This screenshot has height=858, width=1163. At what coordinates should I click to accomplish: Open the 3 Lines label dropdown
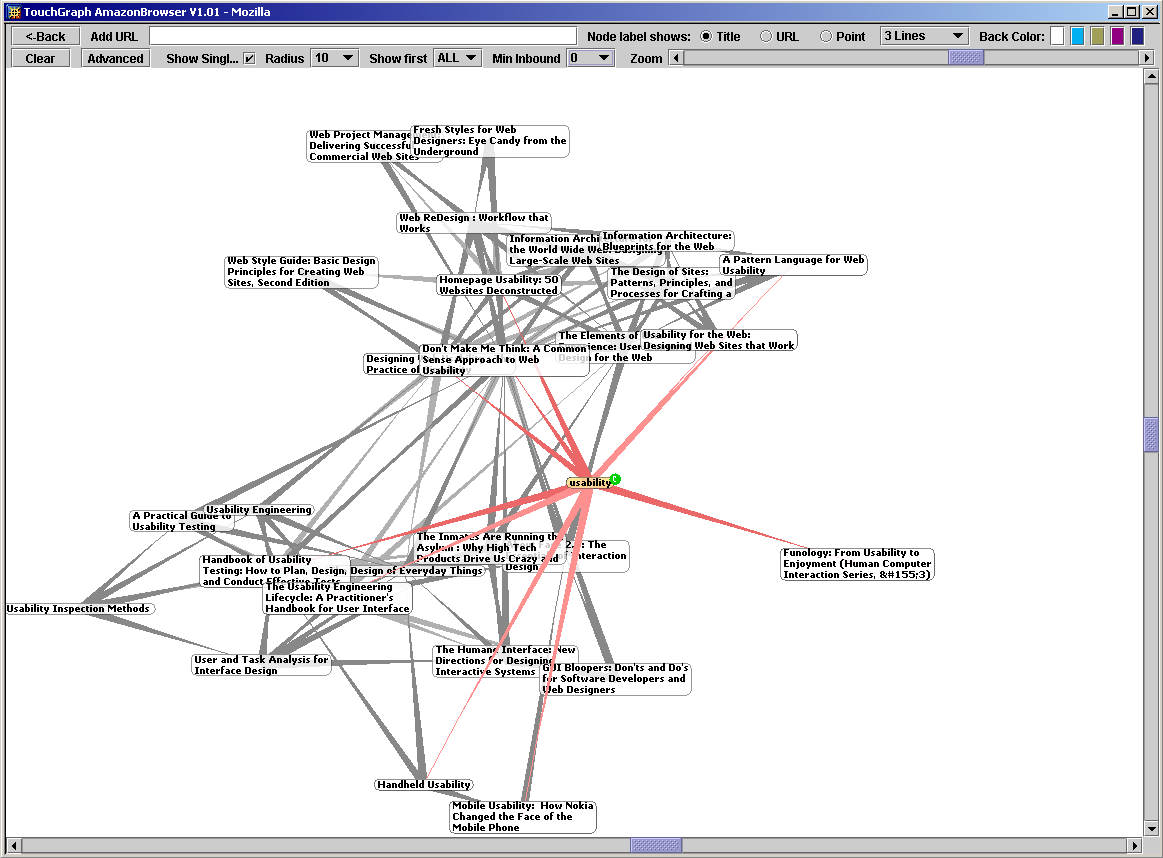point(923,36)
